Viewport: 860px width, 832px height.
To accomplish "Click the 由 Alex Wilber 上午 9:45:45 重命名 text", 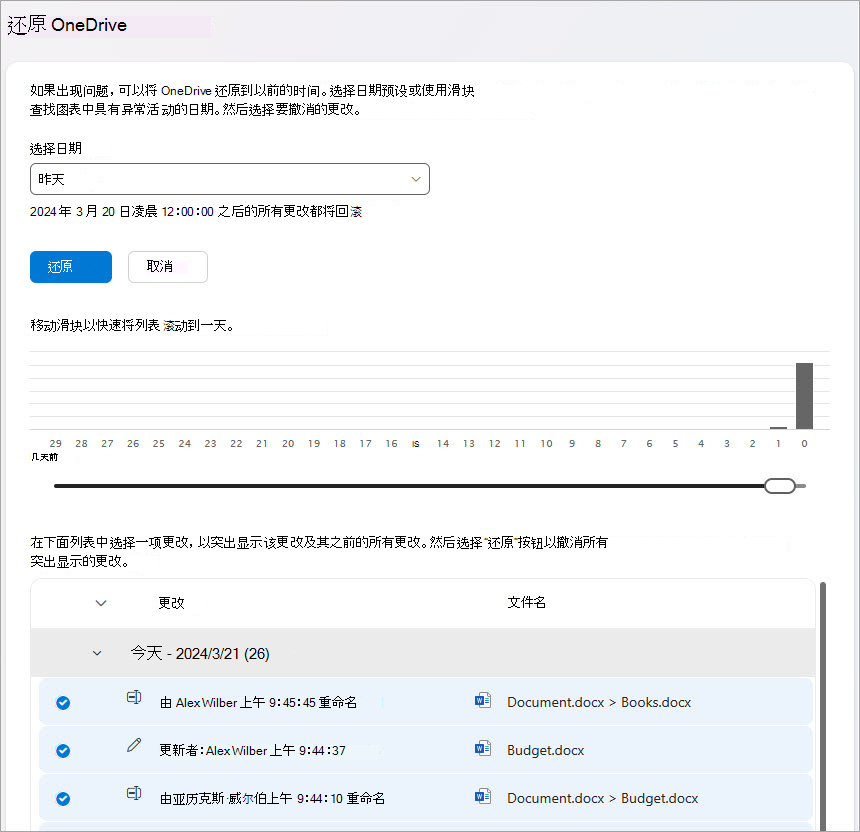I will pos(258,703).
